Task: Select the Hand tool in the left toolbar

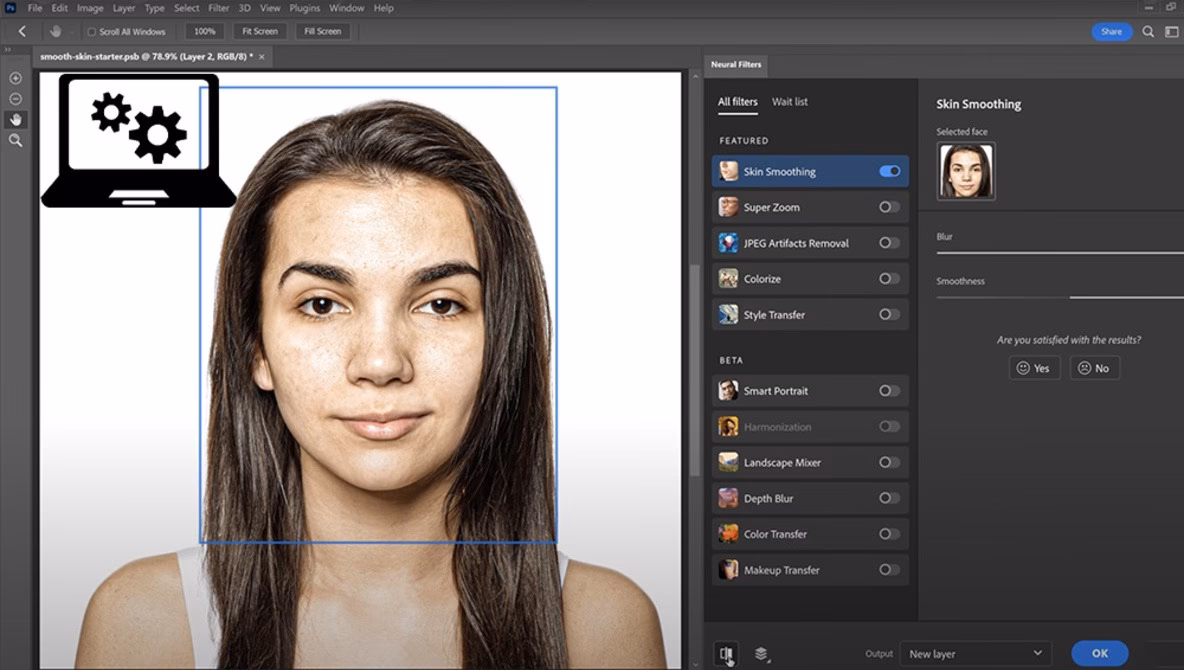Action: coord(15,119)
